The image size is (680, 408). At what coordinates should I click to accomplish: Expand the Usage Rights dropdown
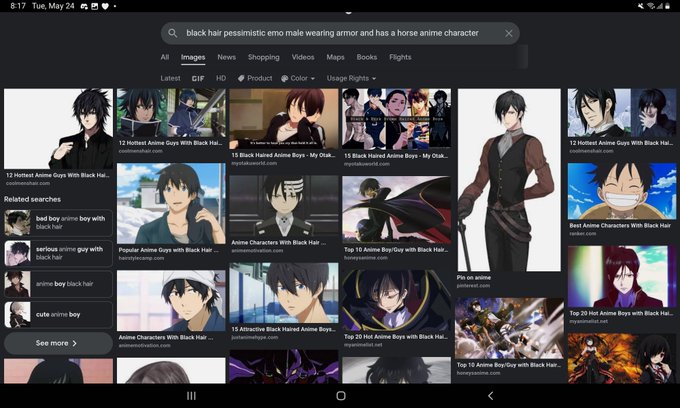pos(351,78)
